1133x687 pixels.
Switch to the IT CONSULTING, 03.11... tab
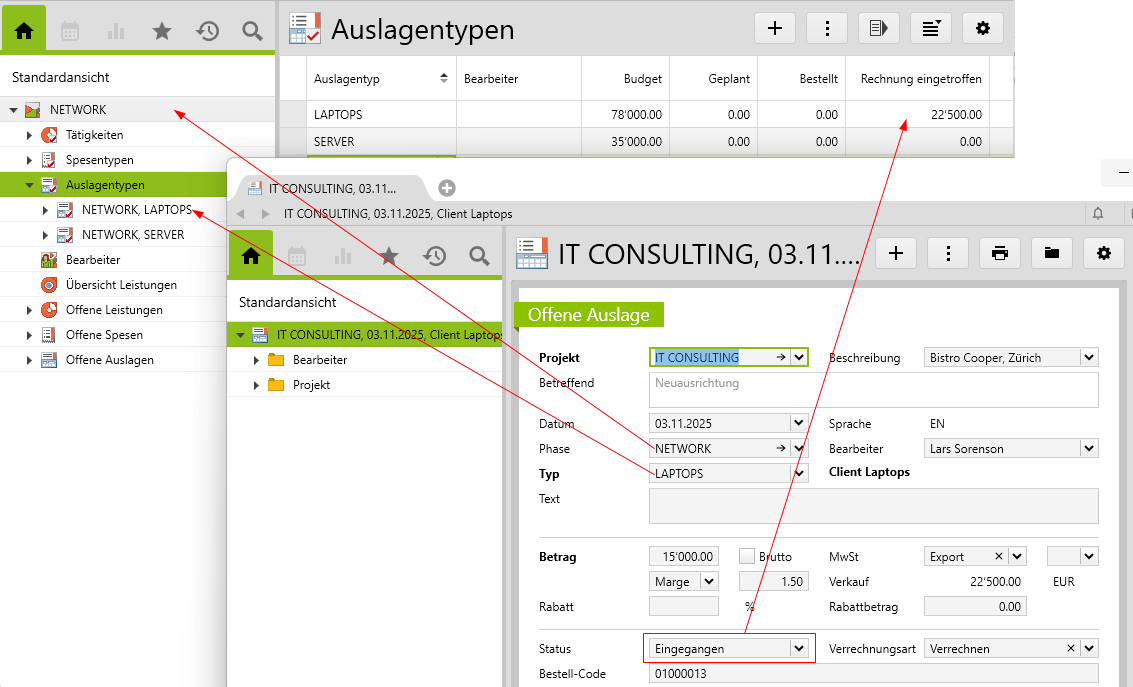(x=330, y=188)
